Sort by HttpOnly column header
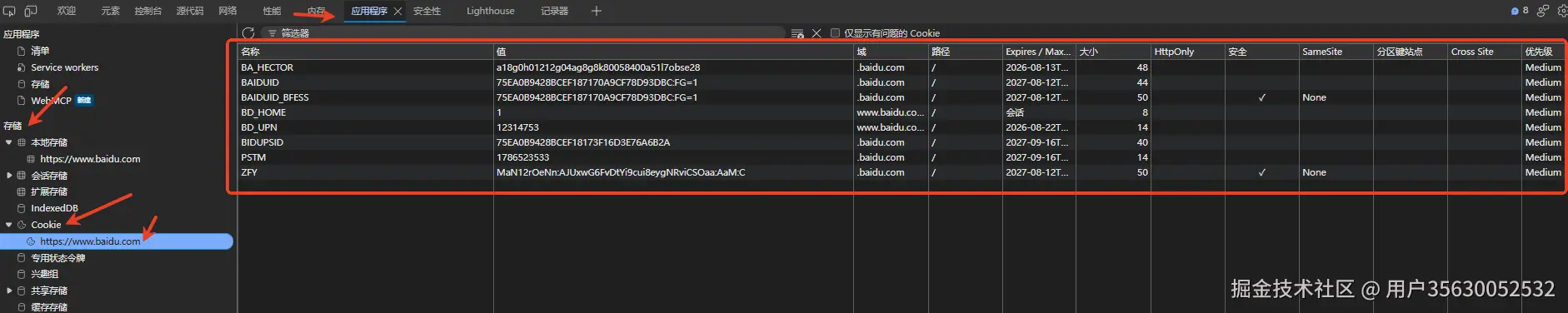The width and height of the screenshot is (1568, 313). [x=1187, y=52]
